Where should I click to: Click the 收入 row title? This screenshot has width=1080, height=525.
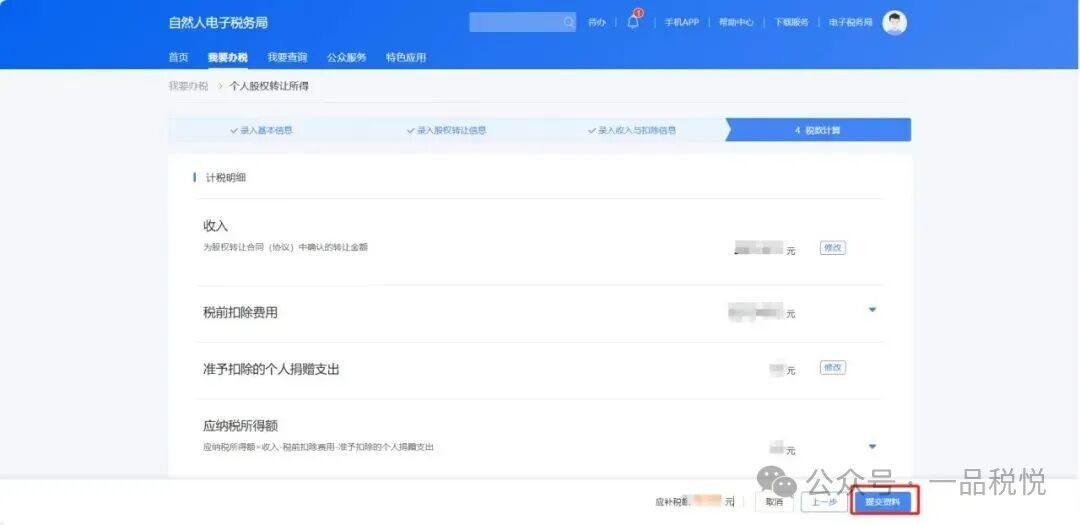[x=215, y=226]
